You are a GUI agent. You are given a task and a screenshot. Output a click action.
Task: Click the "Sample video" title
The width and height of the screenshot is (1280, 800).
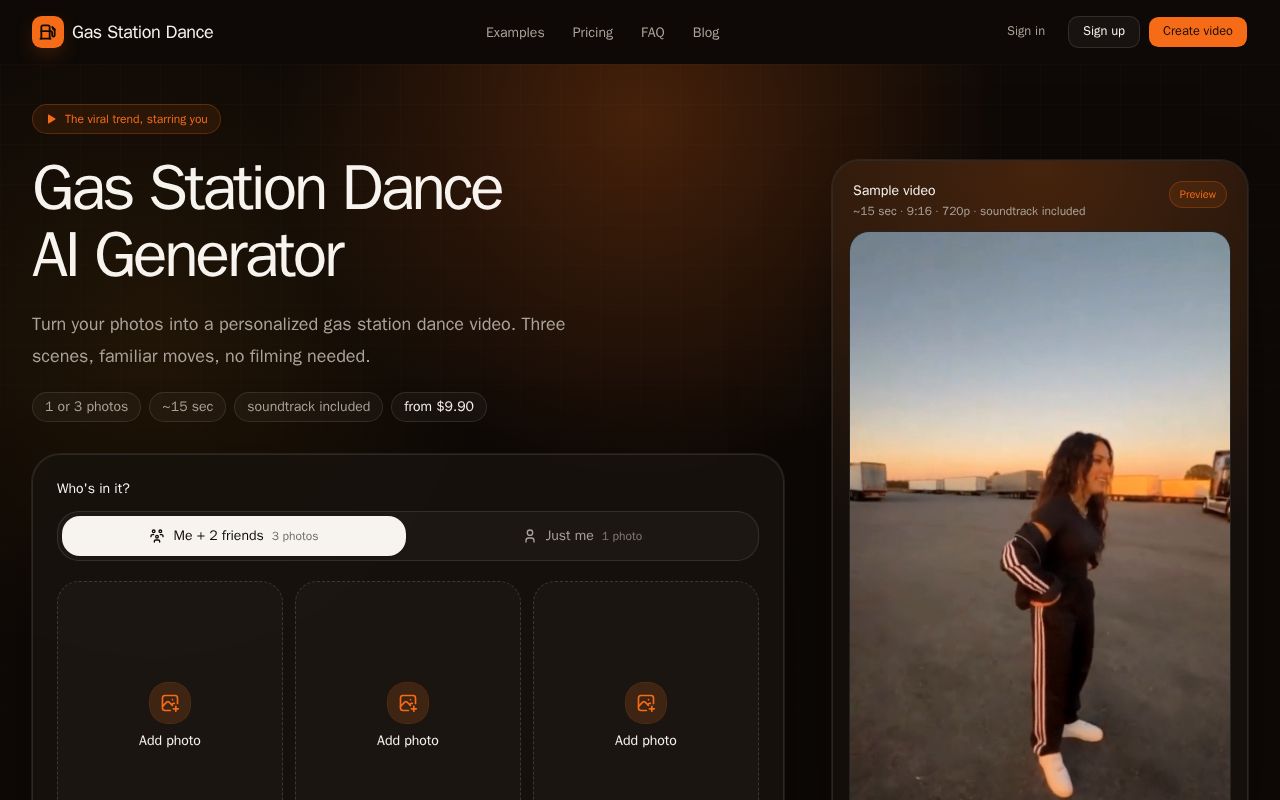[894, 190]
